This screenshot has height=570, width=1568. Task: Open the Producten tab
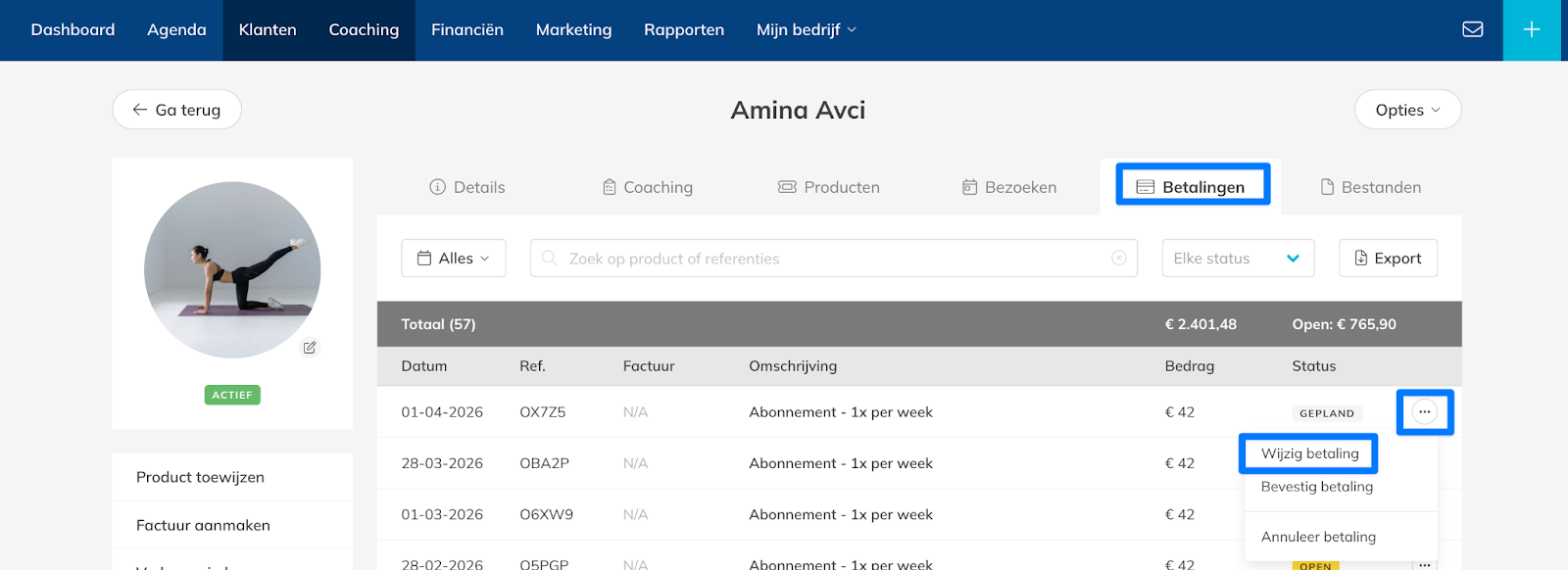click(x=829, y=187)
